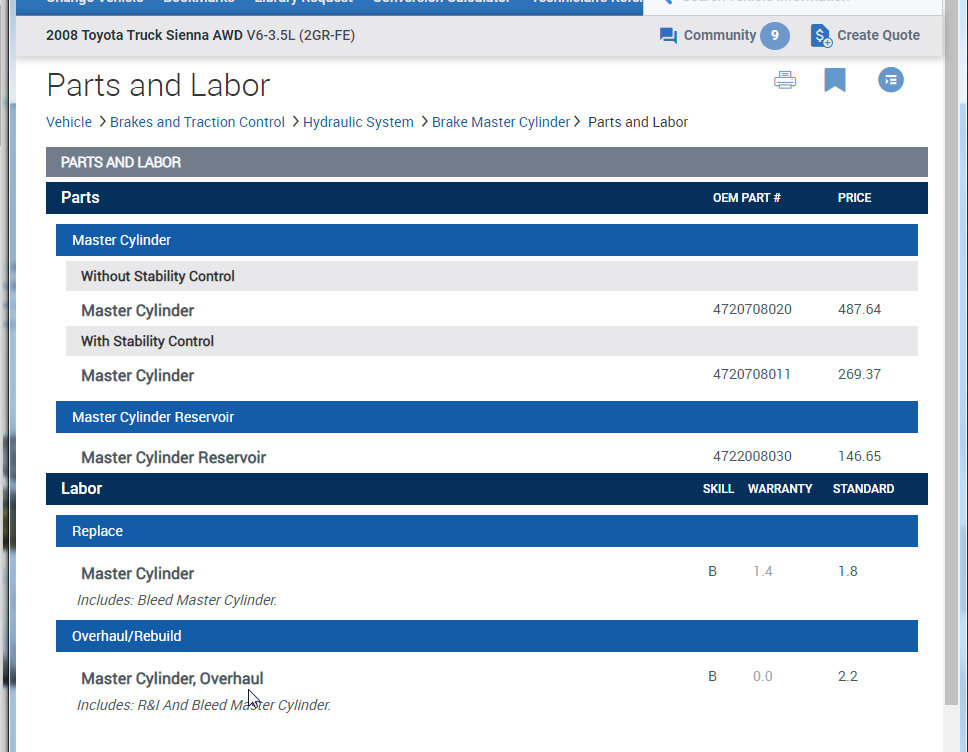
Task: Click price 487.64
Action: coord(859,309)
